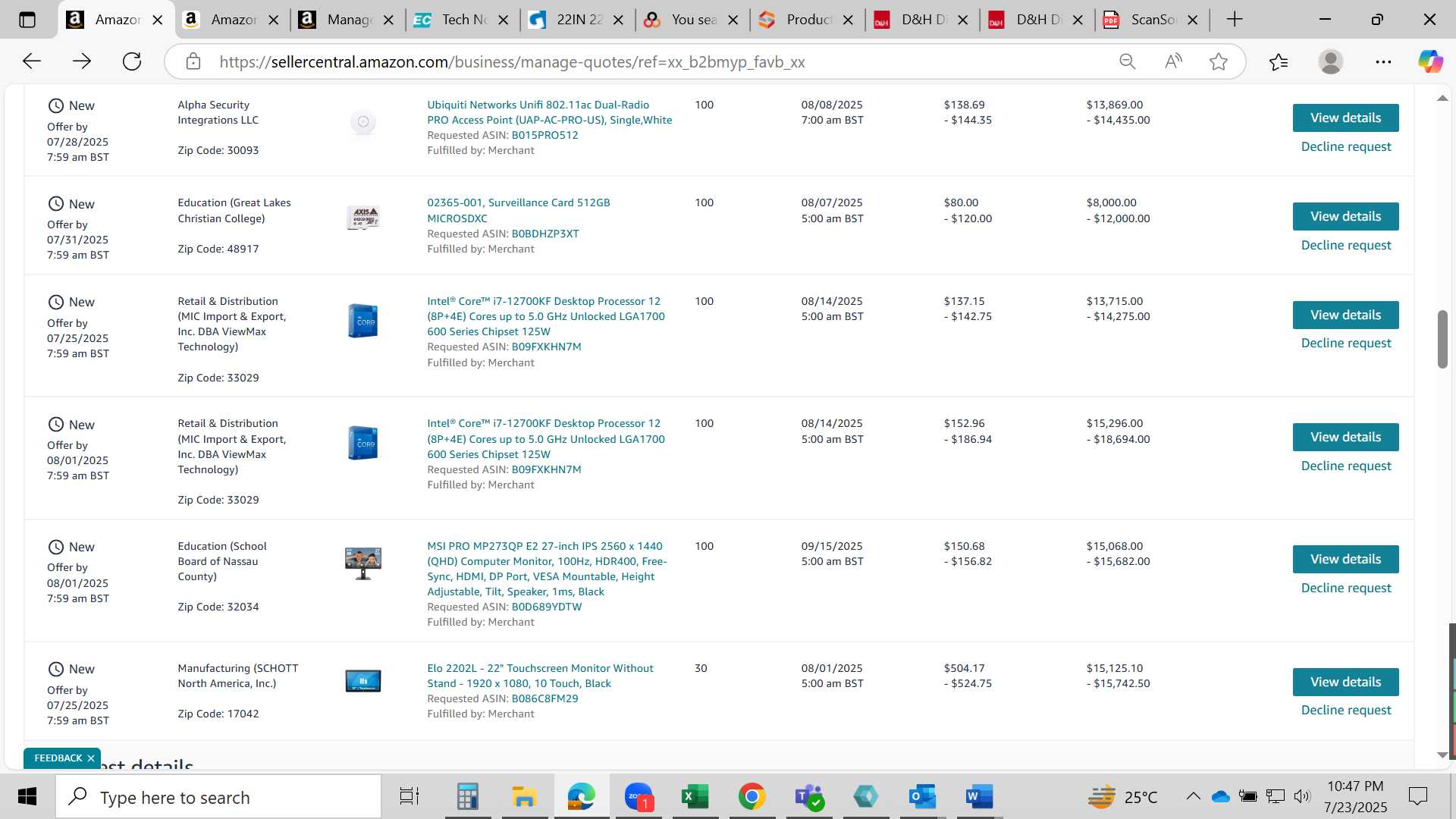1456x819 pixels.
Task: Open the tab actions menu icon
Action: 27,20
